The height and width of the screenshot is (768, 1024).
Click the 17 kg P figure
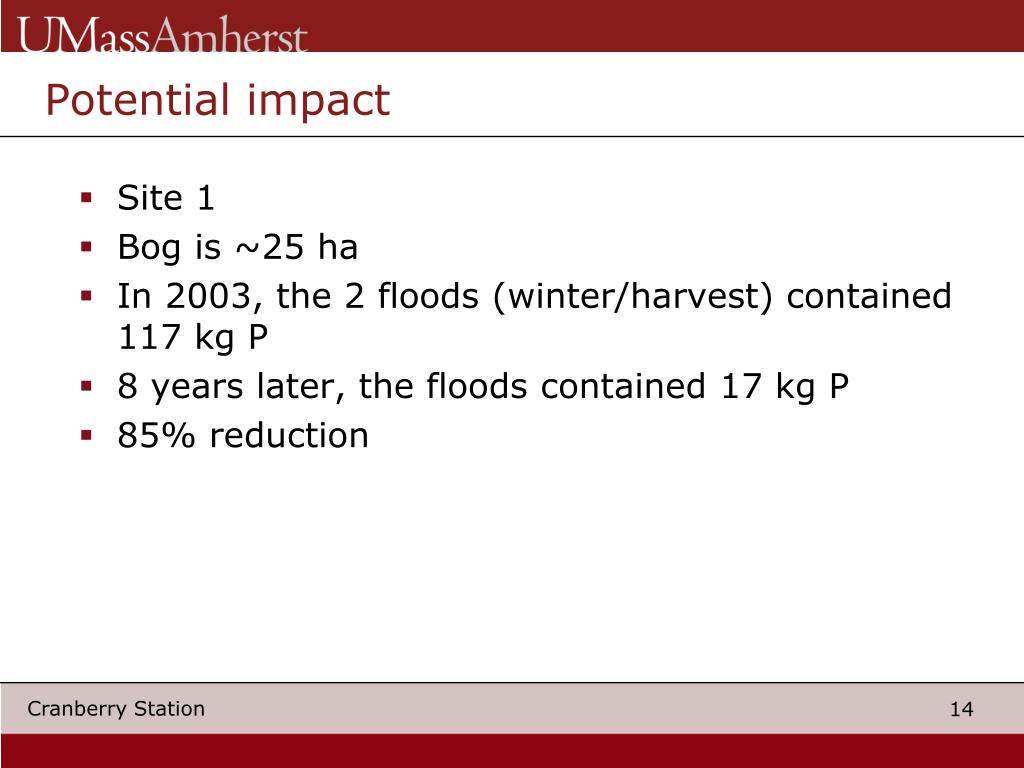(785, 386)
